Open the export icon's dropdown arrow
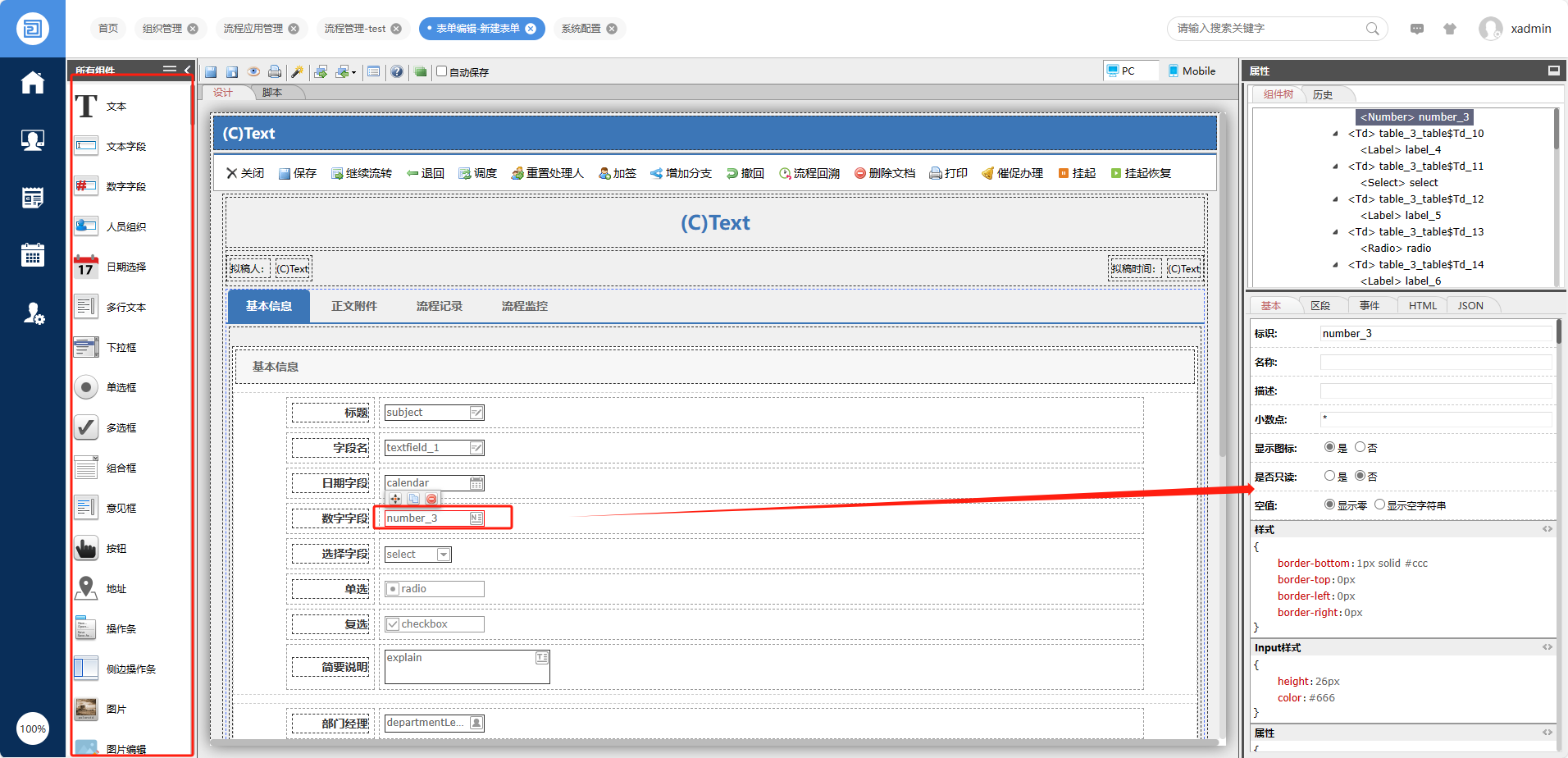Image resolution: width=1568 pixels, height=758 pixels. click(x=353, y=73)
